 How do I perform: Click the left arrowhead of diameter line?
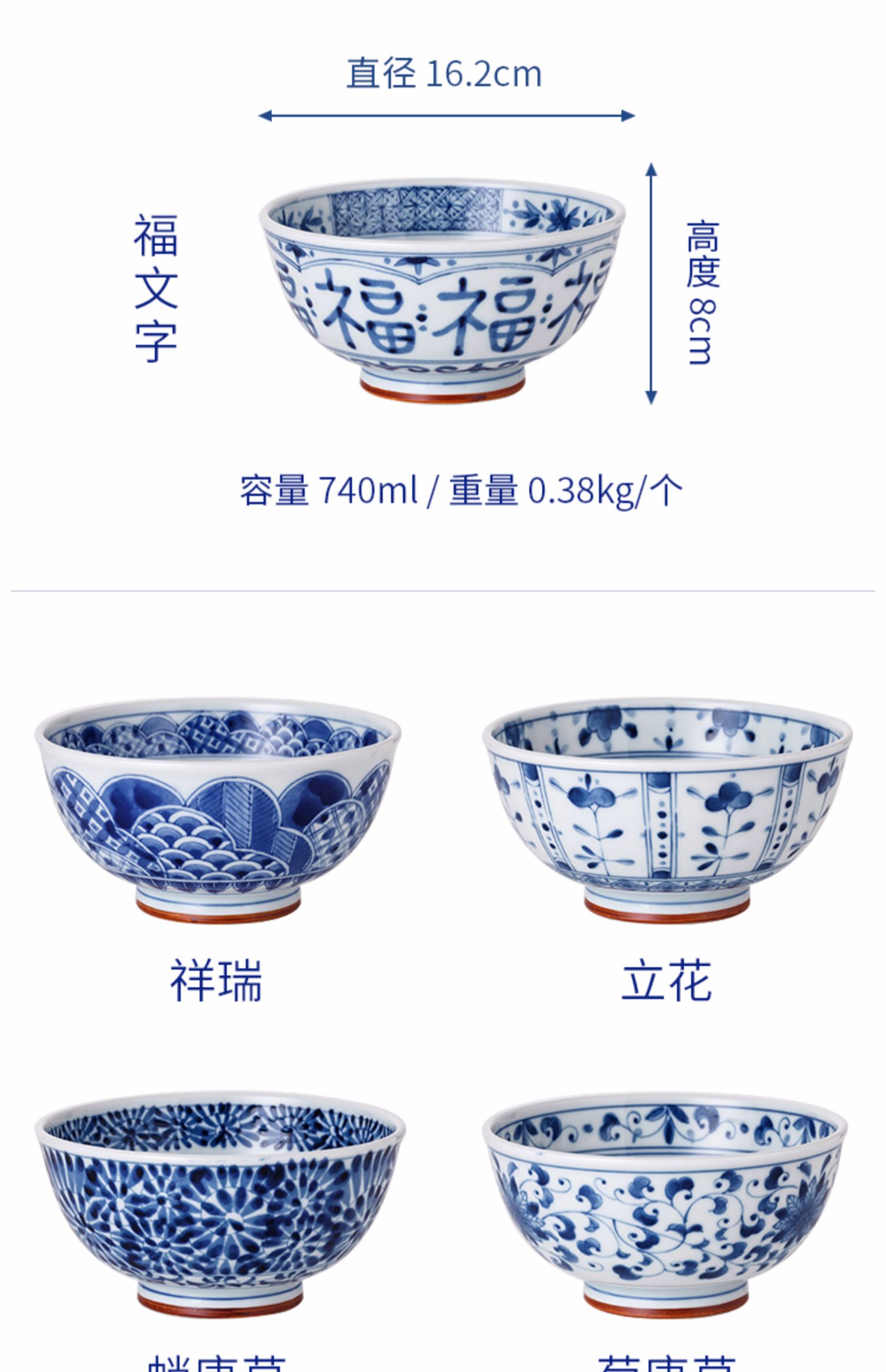tap(265, 115)
